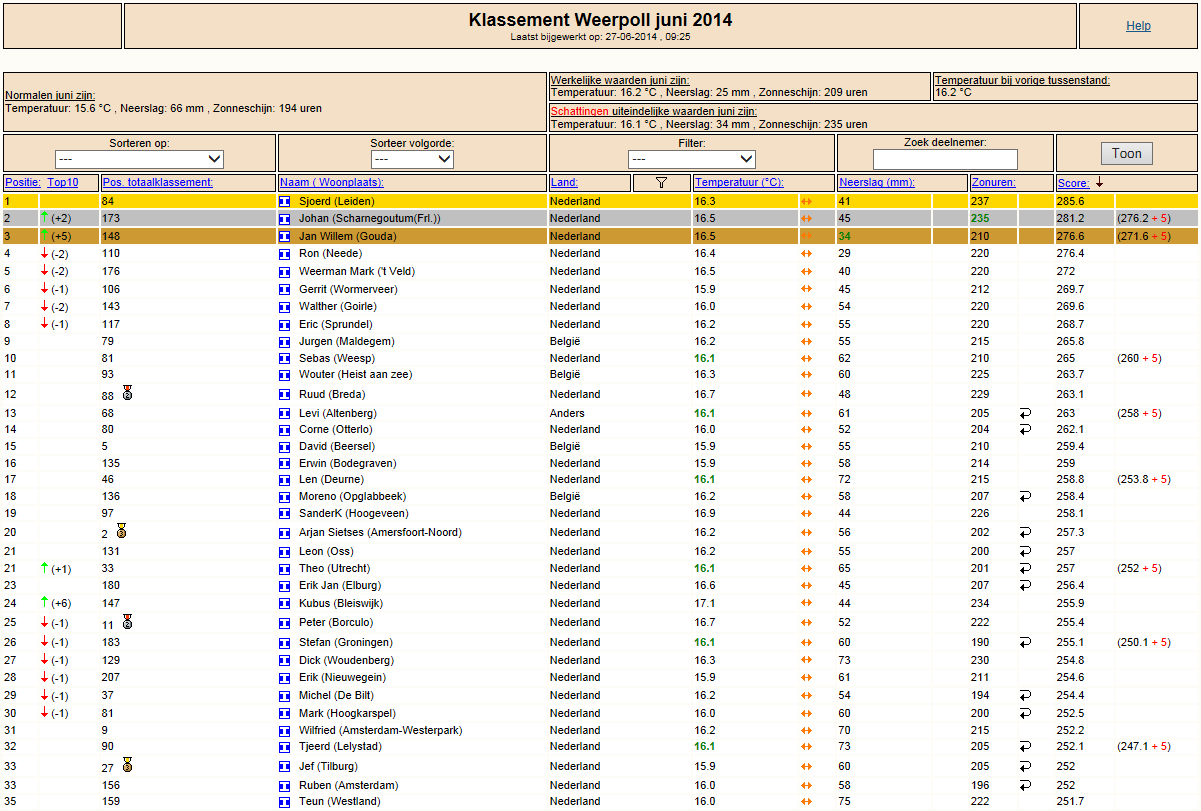This screenshot has width=1201, height=811.
Task: Click the Zoek deelnemer search field
Action: click(945, 159)
